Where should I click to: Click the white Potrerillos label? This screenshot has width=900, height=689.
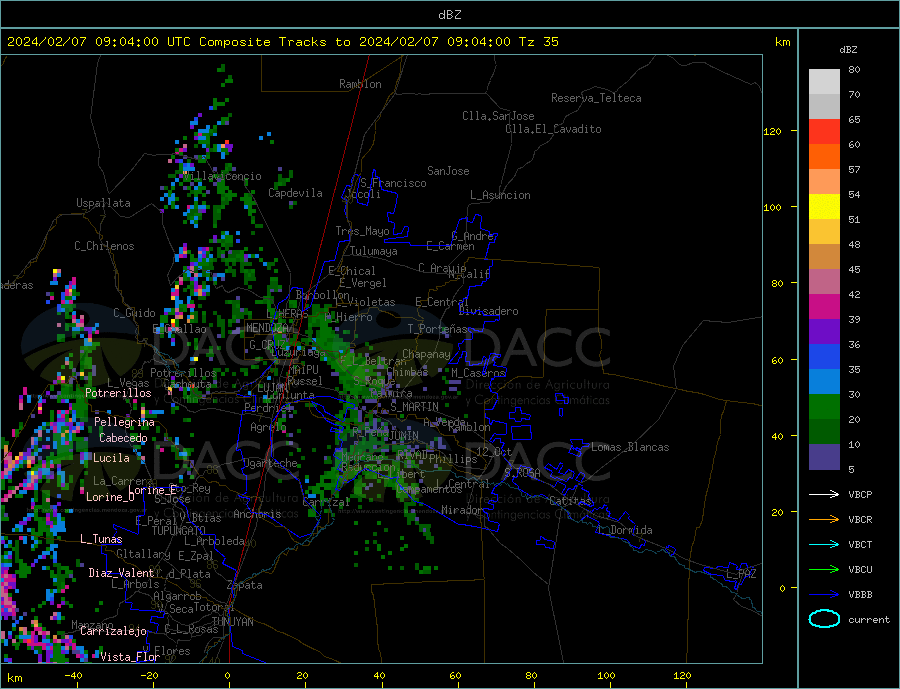click(118, 393)
